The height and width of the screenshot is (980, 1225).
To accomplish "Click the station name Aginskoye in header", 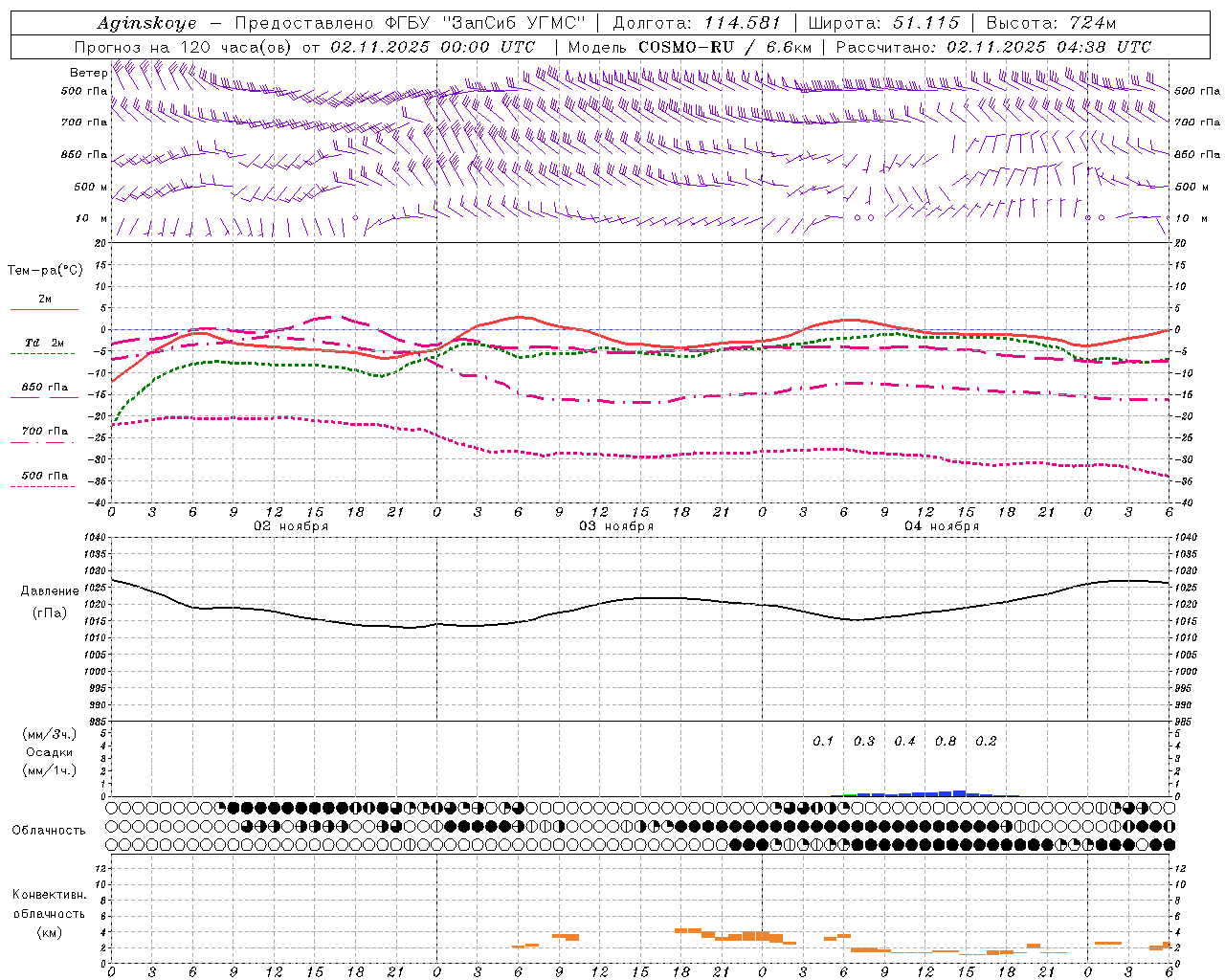I will (146, 23).
